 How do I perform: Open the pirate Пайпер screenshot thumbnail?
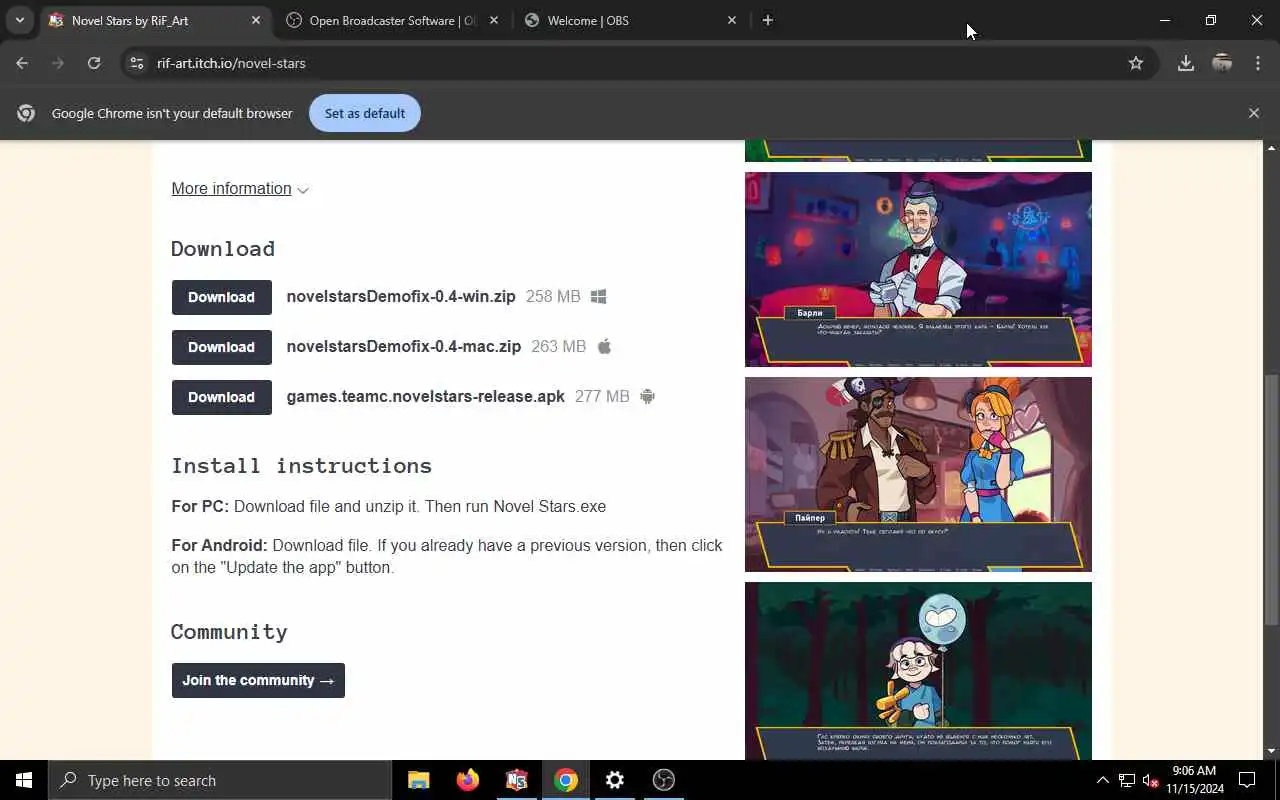918,474
